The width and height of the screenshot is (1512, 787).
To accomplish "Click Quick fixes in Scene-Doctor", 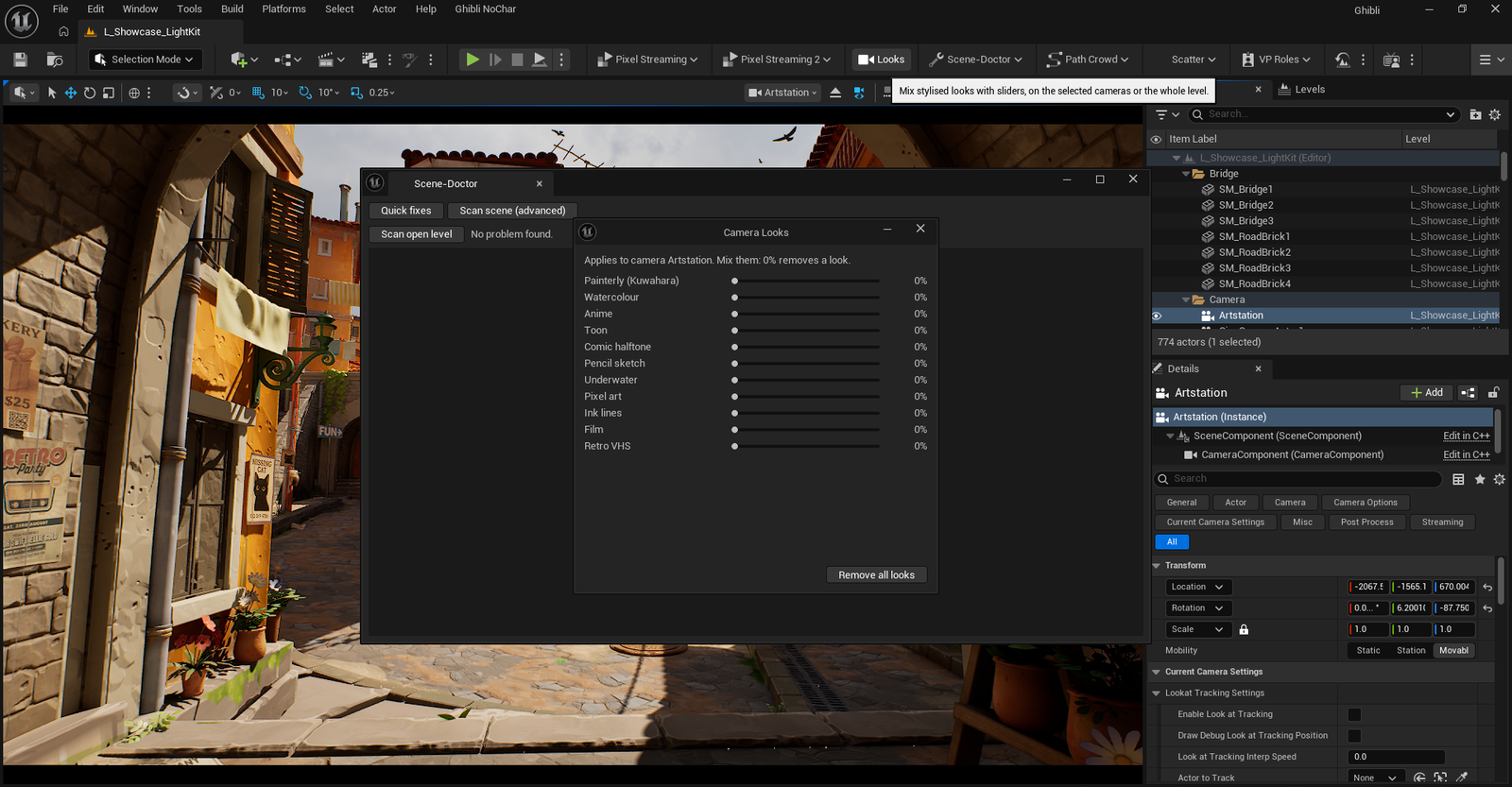I will coord(406,211).
